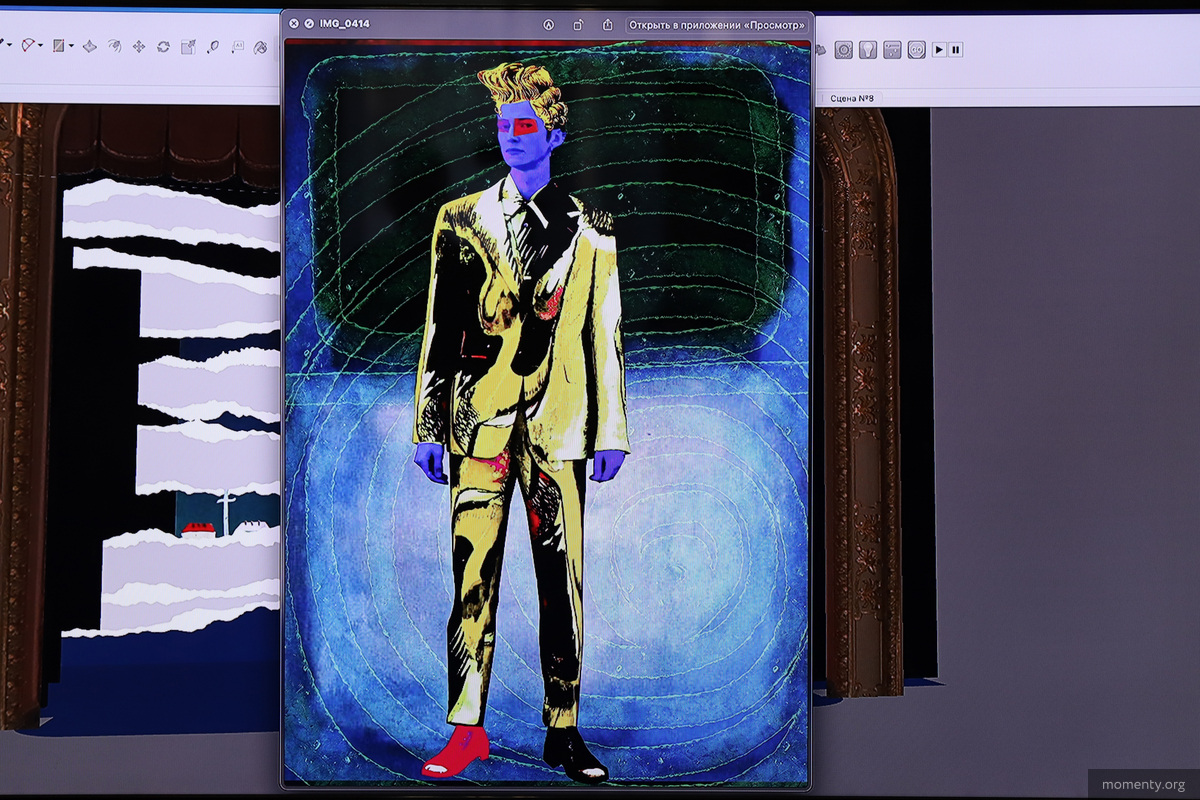Select the Paint Bucket tool
The width and height of the screenshot is (1200, 800).
tap(260, 47)
